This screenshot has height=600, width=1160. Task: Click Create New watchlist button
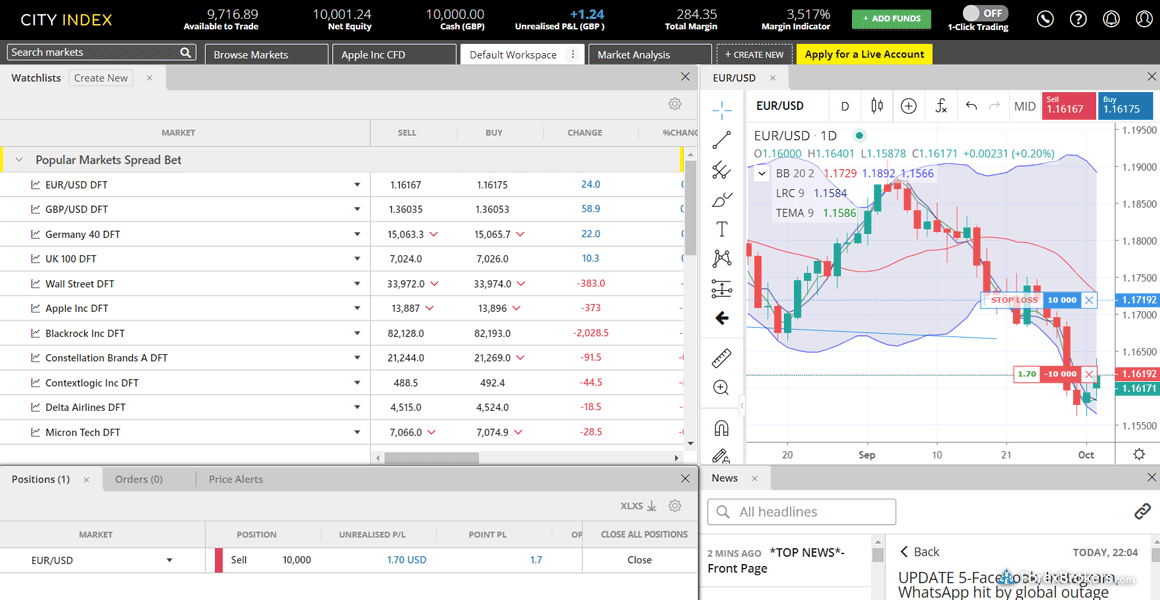coord(101,78)
